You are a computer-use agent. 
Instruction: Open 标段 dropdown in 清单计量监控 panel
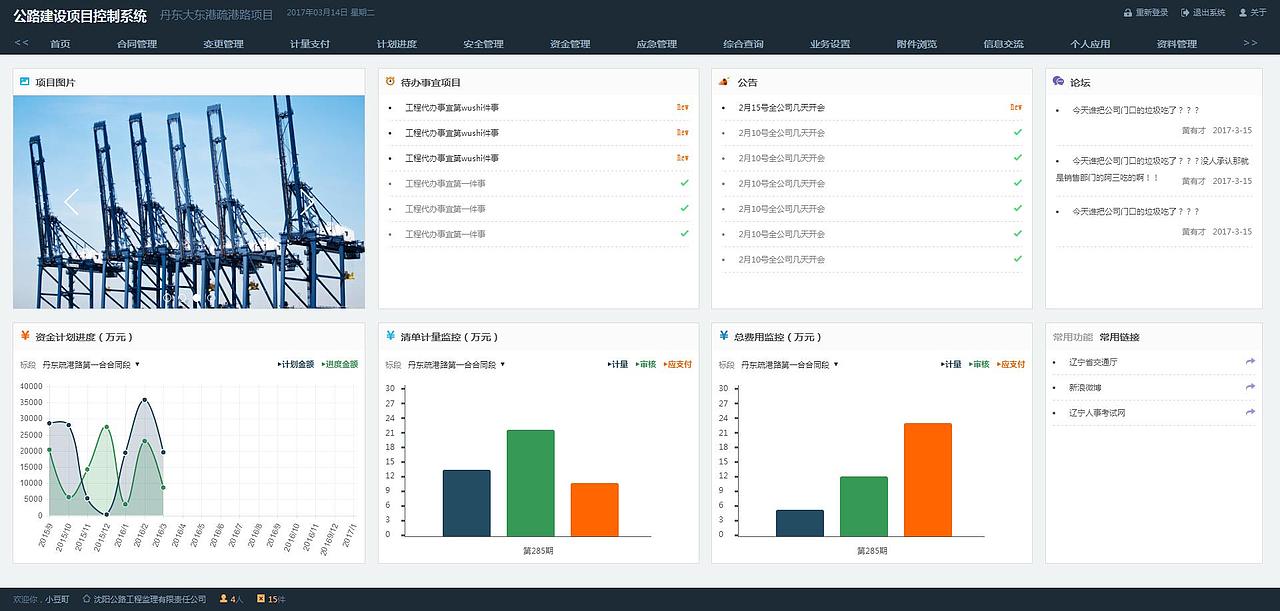(456, 365)
